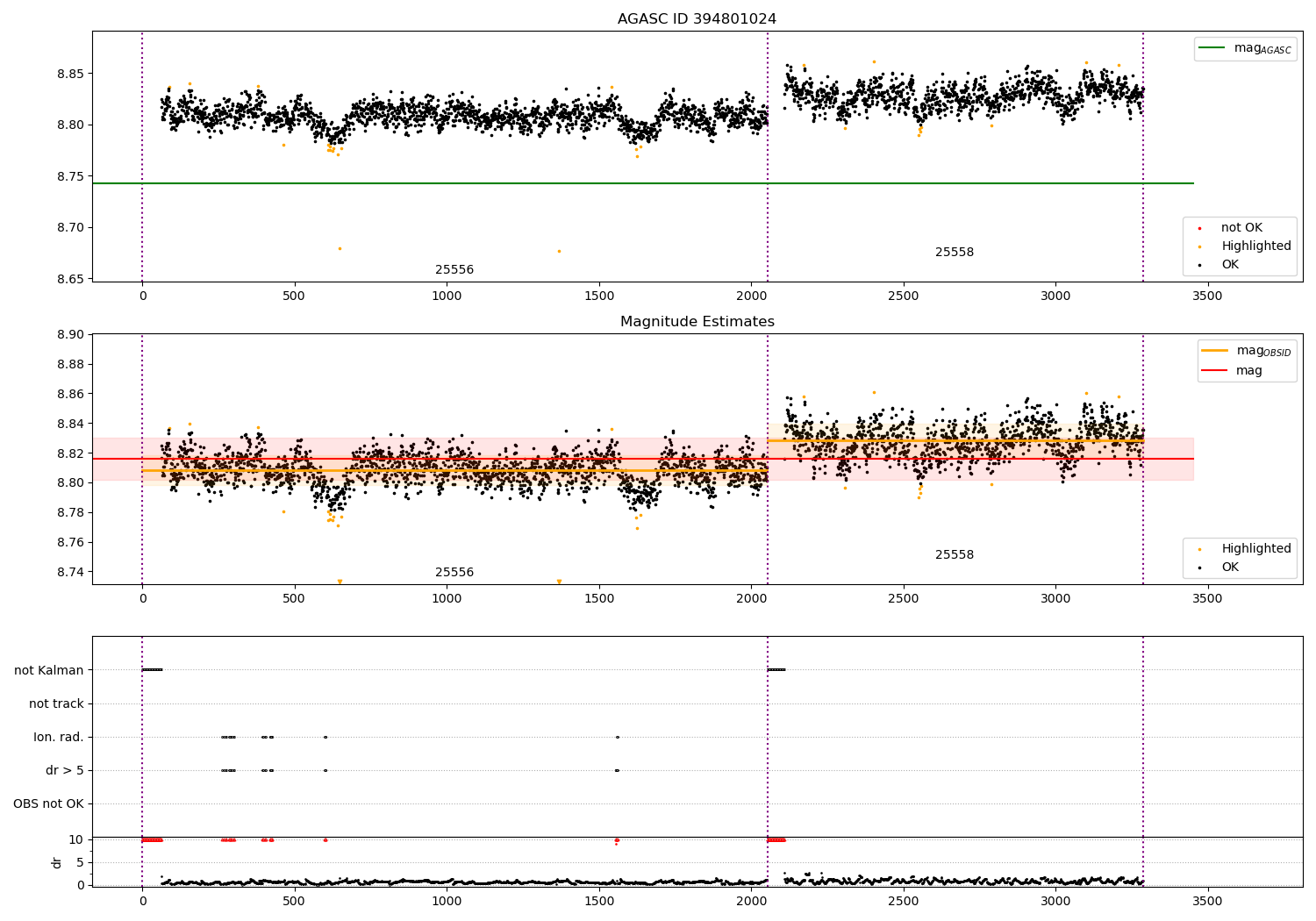Screen dimensions: 1316x921
Task: Click the orange triangle marker near x=1370
Action: pyautogui.click(x=559, y=582)
